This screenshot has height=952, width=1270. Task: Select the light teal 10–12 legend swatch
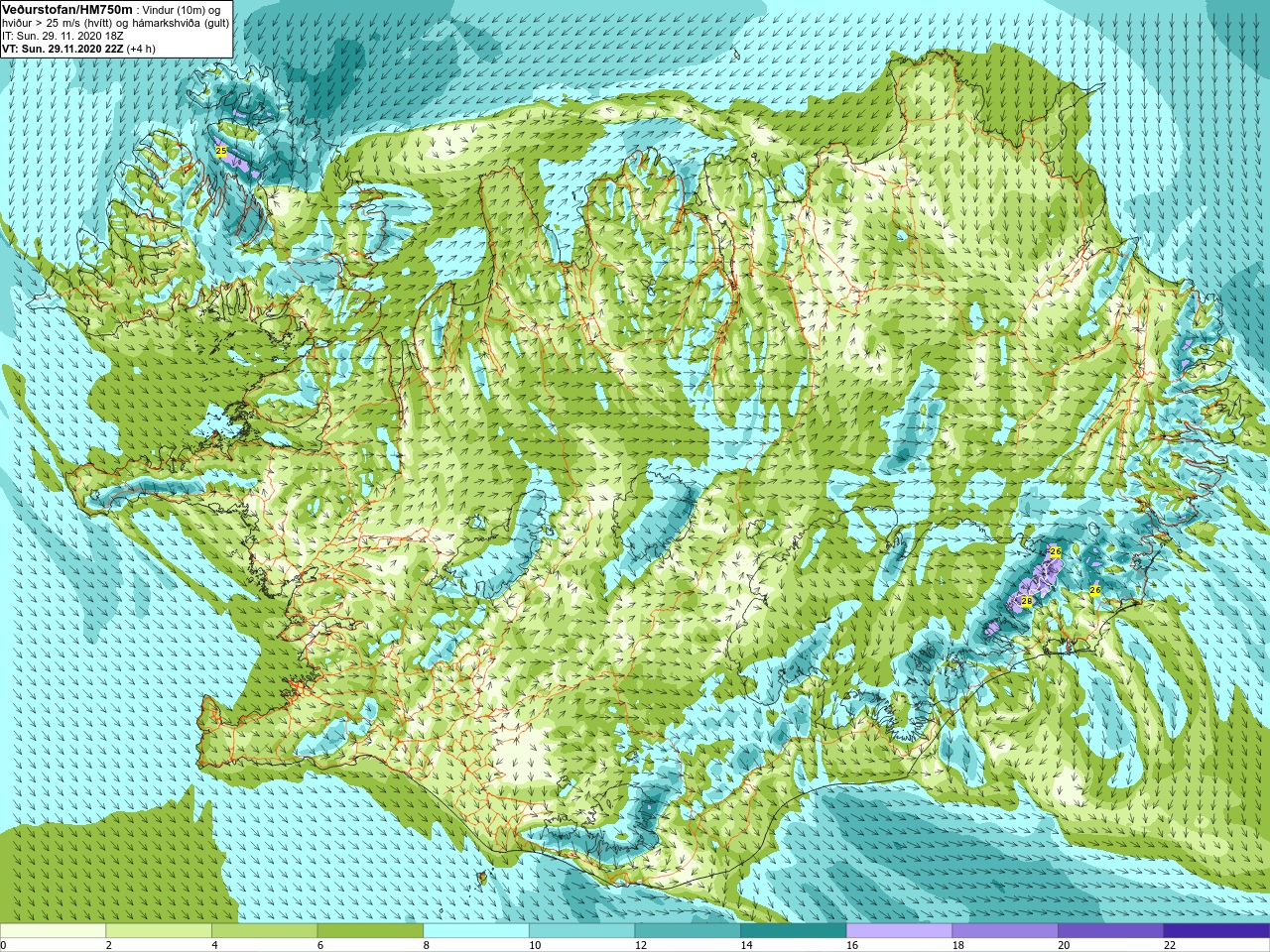[x=581, y=931]
